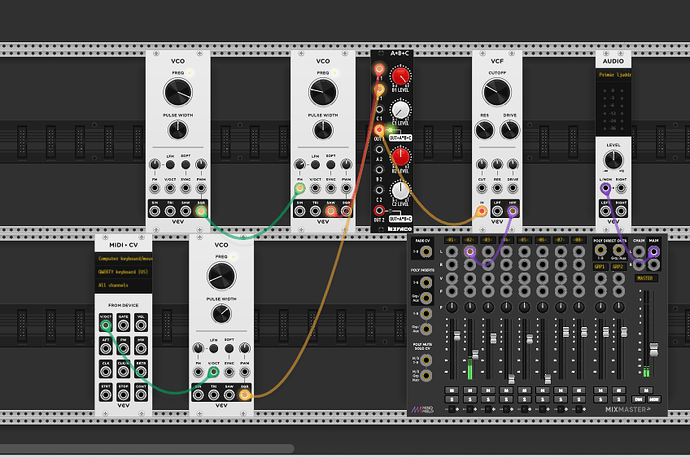690x458 pixels.
Task: Click the MIDI-CV GATE output port
Action: pyautogui.click(x=125, y=324)
